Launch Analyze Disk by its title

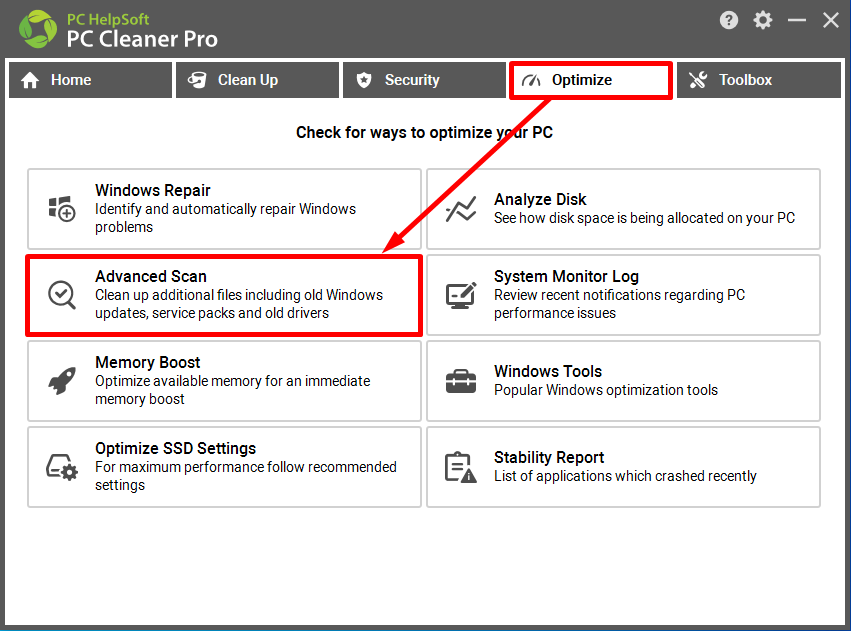pyautogui.click(x=540, y=200)
